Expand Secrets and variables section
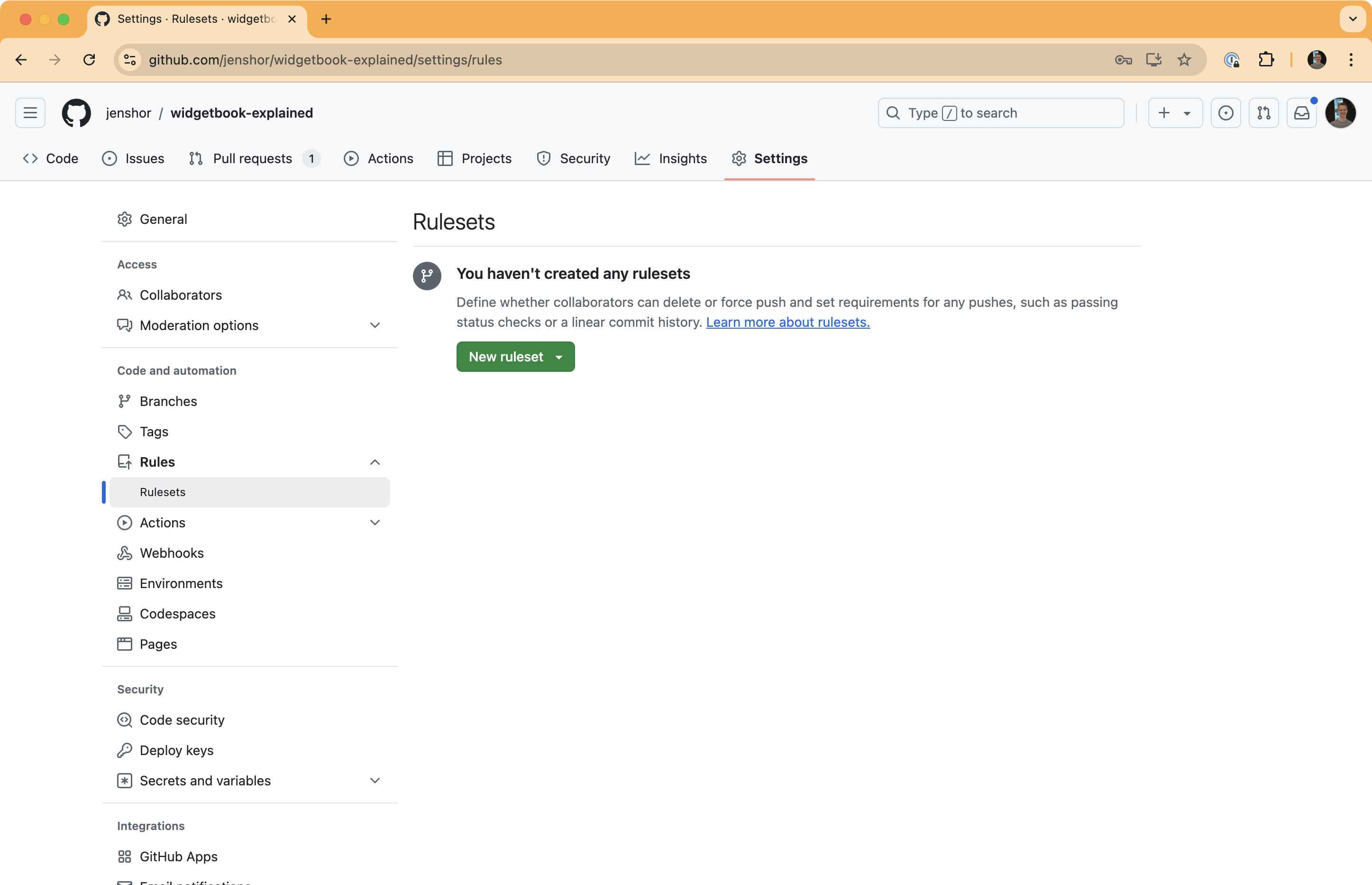 tap(375, 780)
